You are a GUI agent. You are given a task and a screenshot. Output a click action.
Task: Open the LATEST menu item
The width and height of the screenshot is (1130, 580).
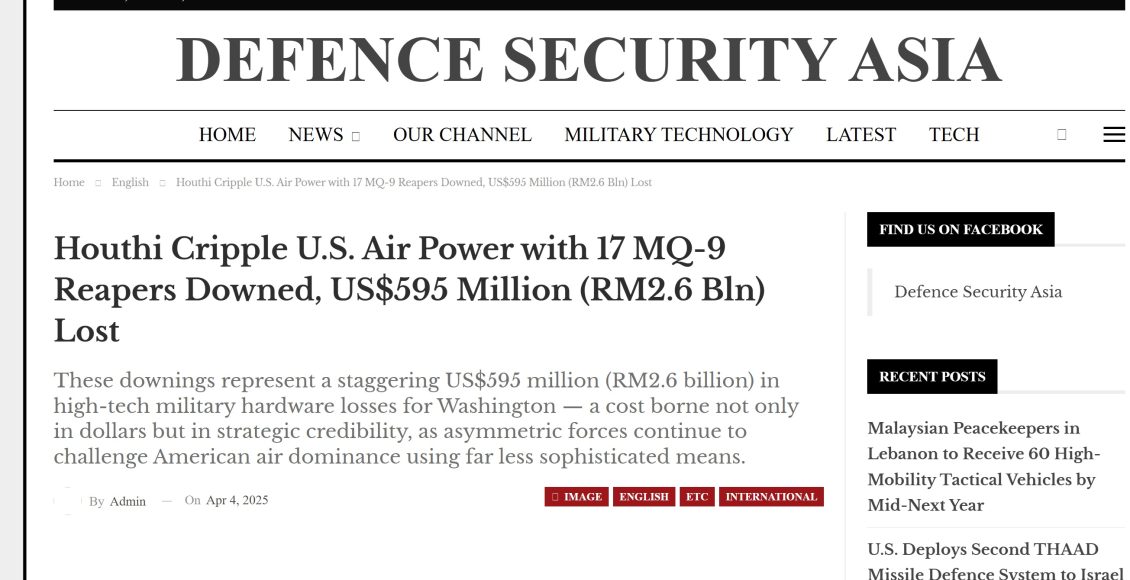tap(860, 135)
